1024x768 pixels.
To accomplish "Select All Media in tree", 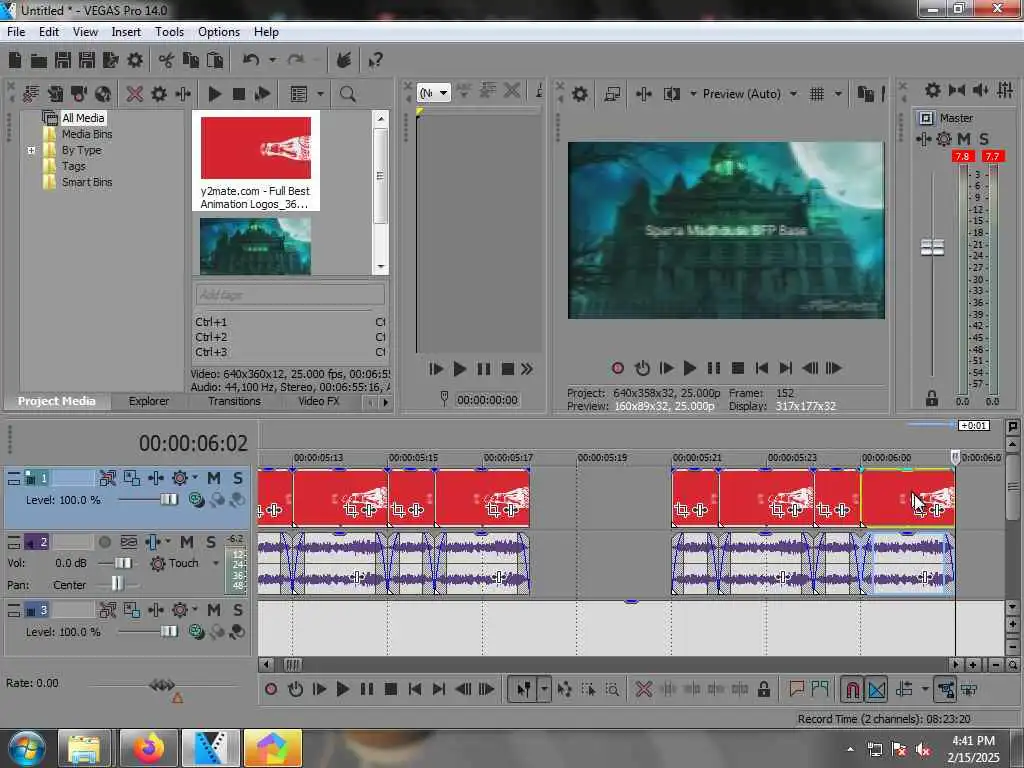I will pyautogui.click(x=83, y=118).
